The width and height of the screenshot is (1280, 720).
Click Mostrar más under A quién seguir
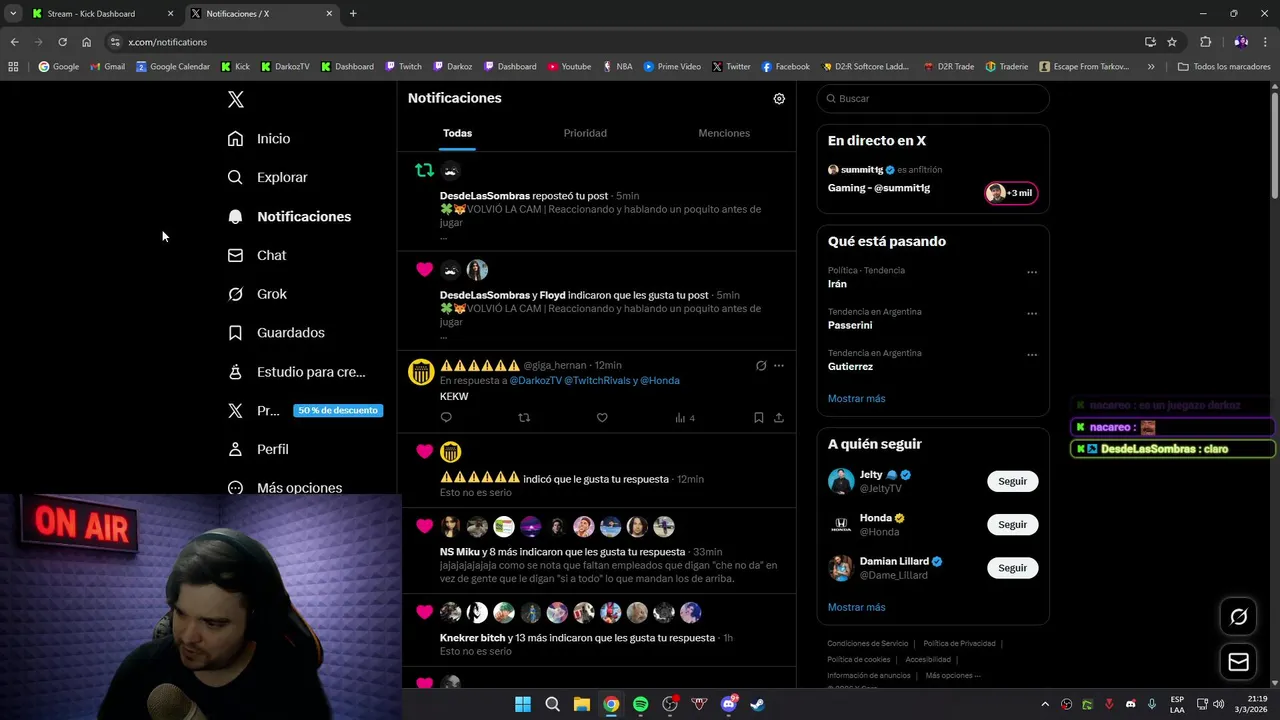856,607
